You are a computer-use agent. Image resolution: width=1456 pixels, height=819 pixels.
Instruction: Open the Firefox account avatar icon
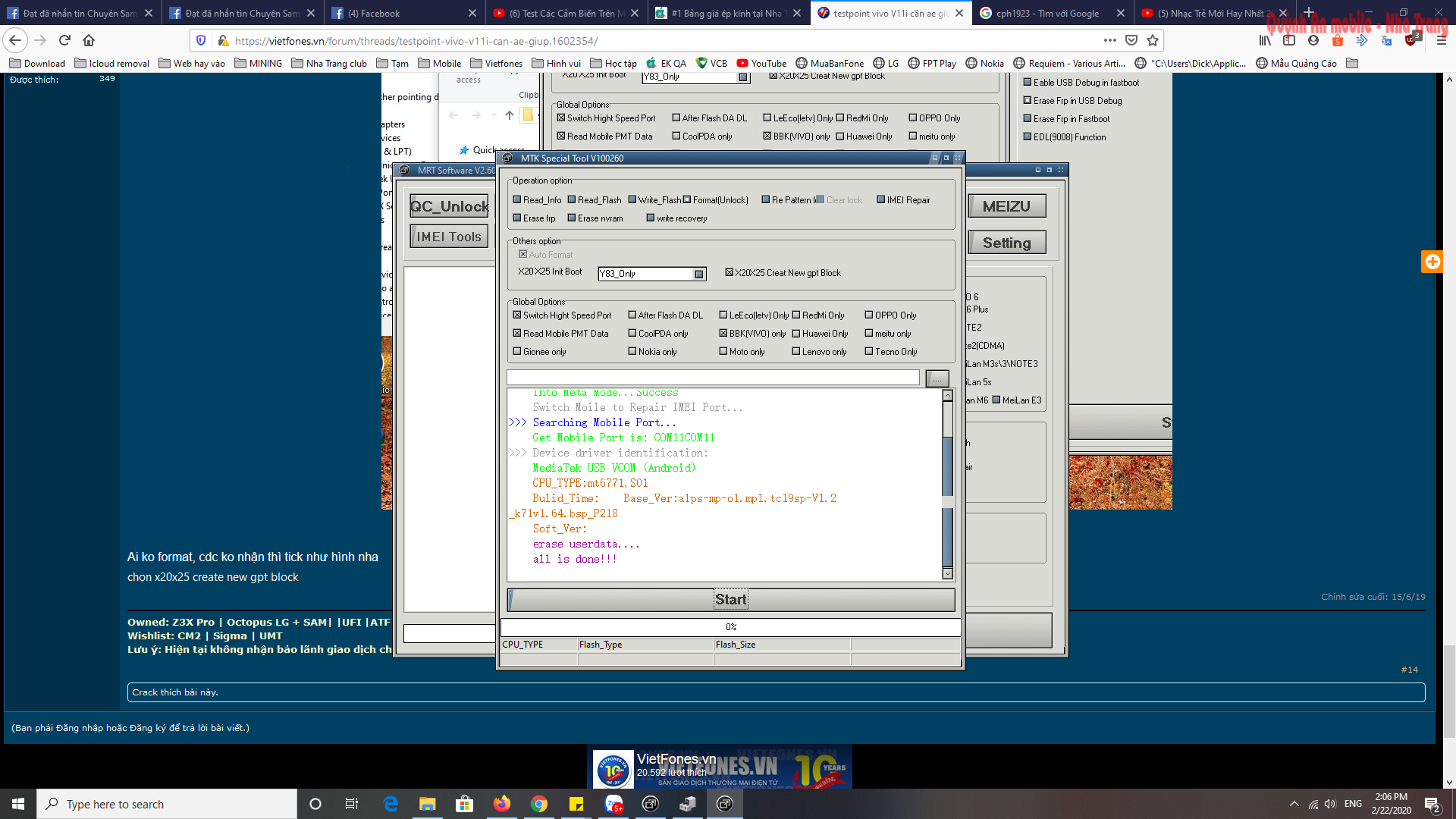1313,40
